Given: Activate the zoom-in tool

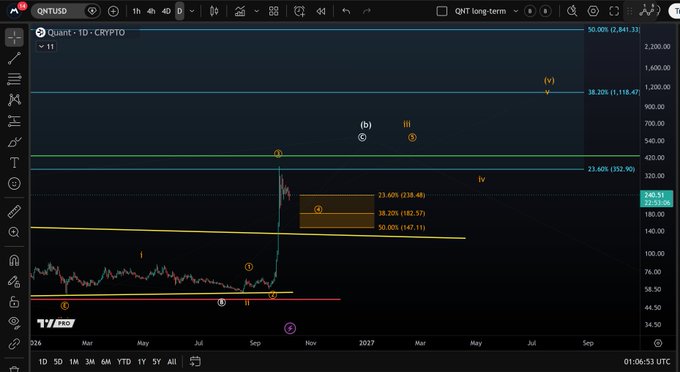Looking at the screenshot, I should click(14, 232).
